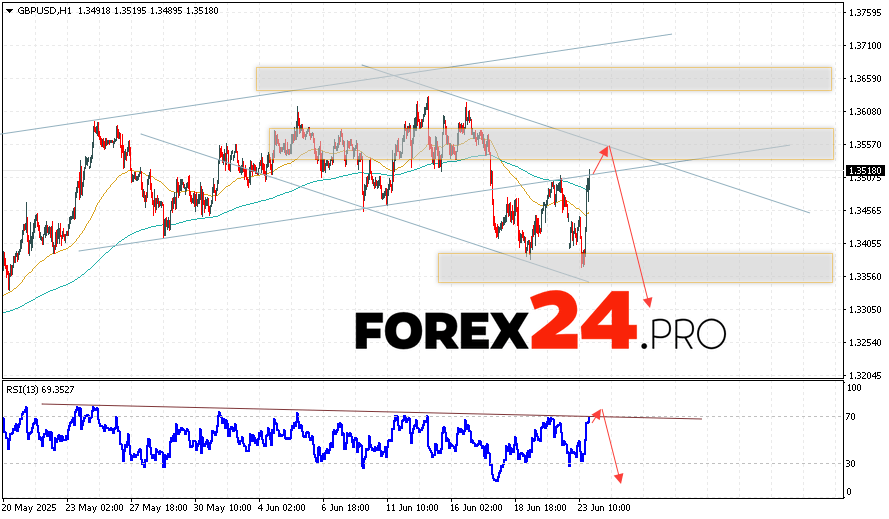
Task: Click the RSI 30 level label
Action: 852,463
